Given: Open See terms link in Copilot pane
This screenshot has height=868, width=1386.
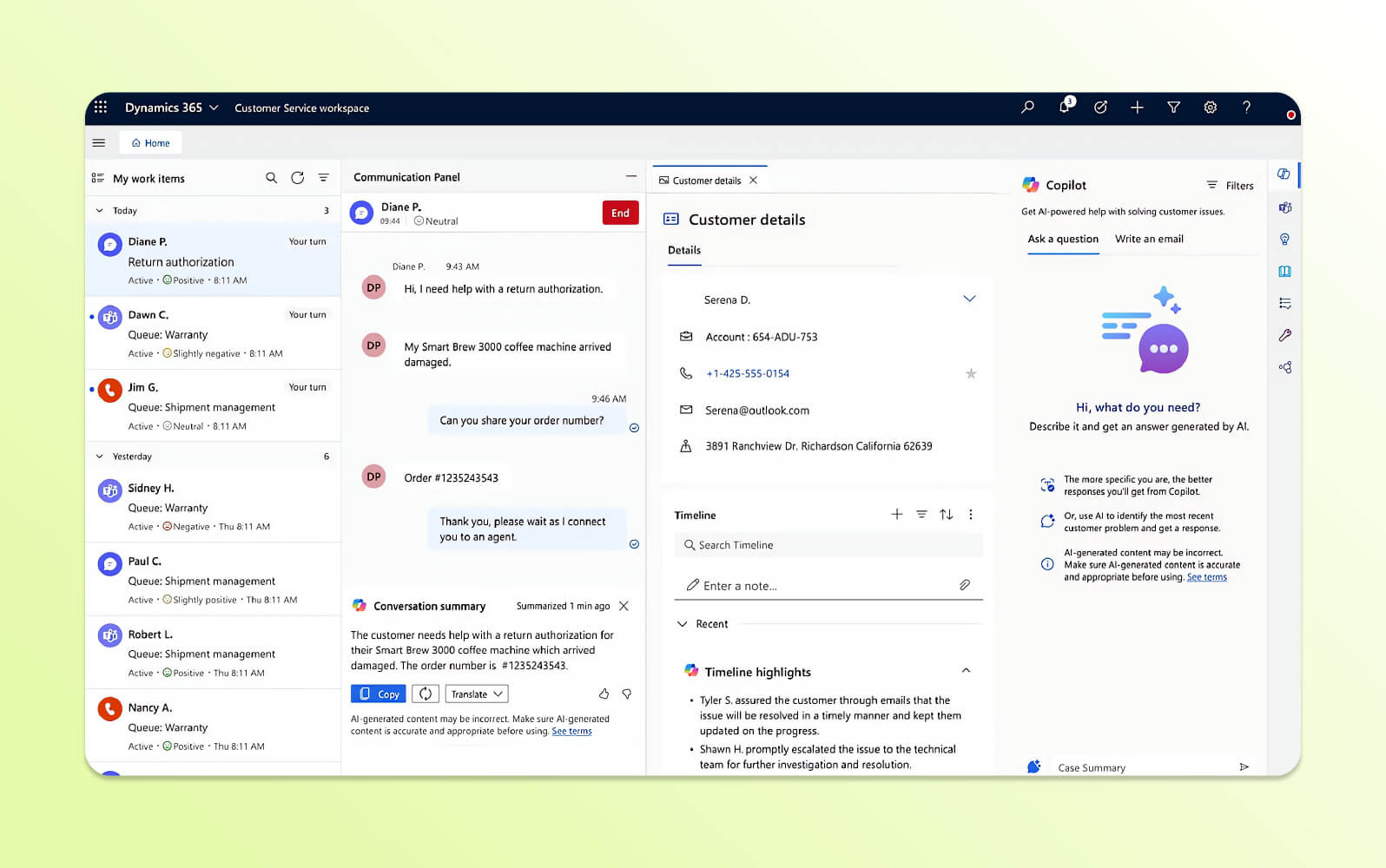Looking at the screenshot, I should 1207,577.
